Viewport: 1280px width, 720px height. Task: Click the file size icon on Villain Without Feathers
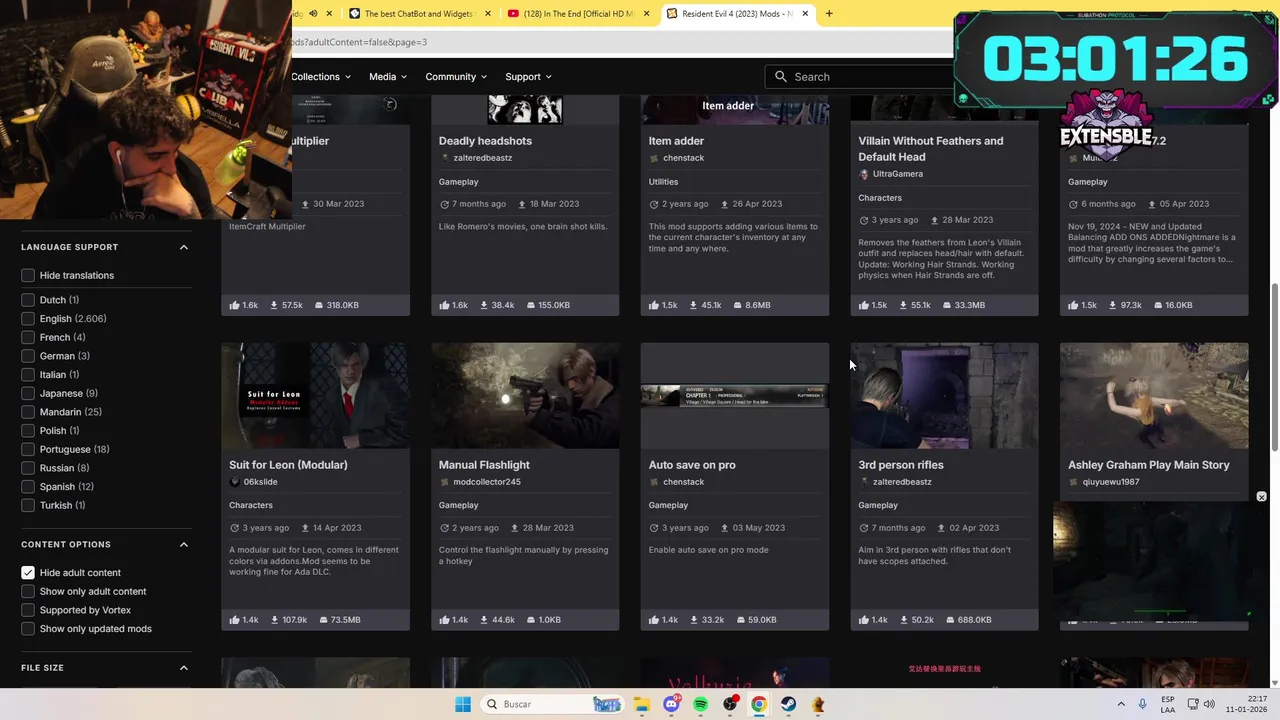tap(948, 305)
